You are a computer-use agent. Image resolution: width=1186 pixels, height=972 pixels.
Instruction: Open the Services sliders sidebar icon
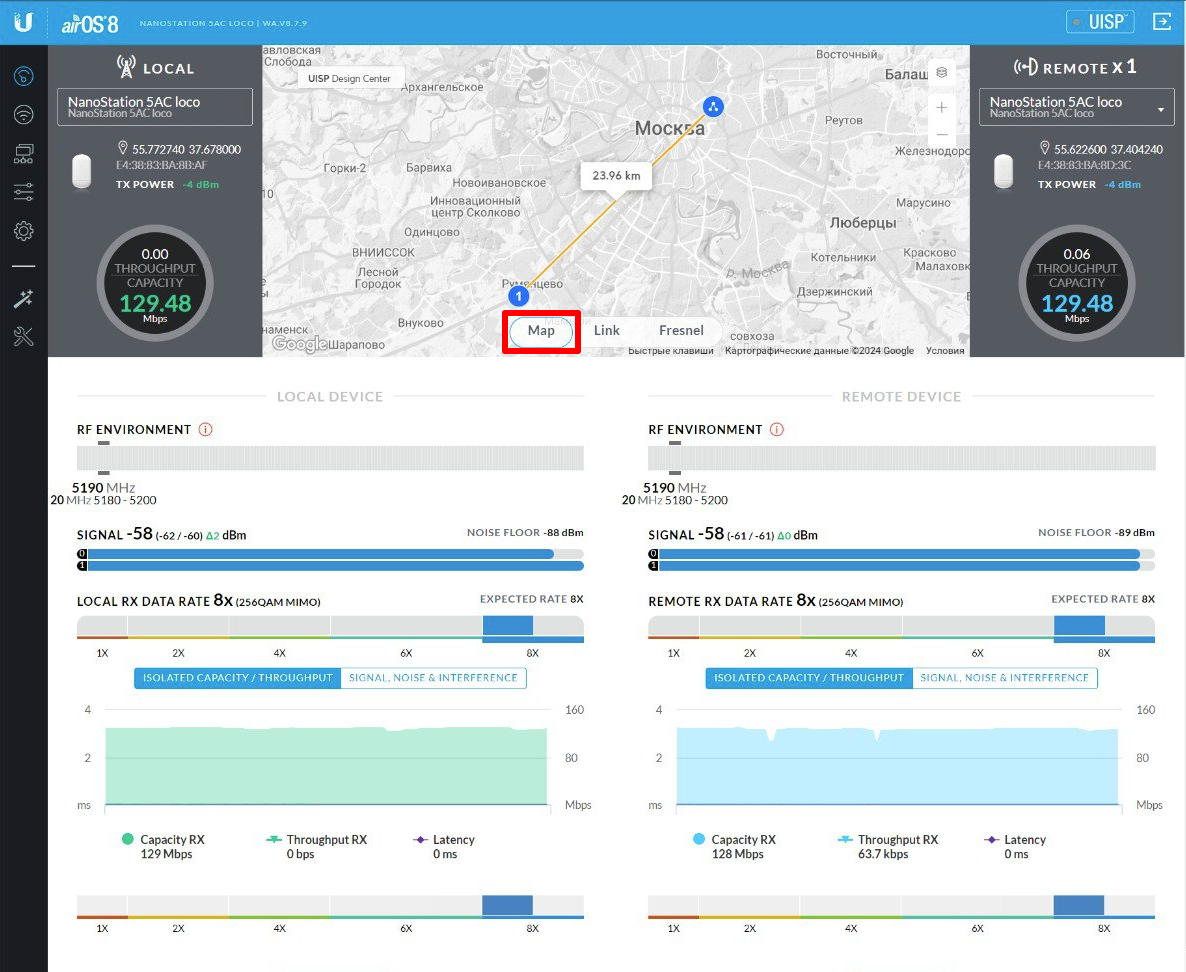click(x=23, y=192)
